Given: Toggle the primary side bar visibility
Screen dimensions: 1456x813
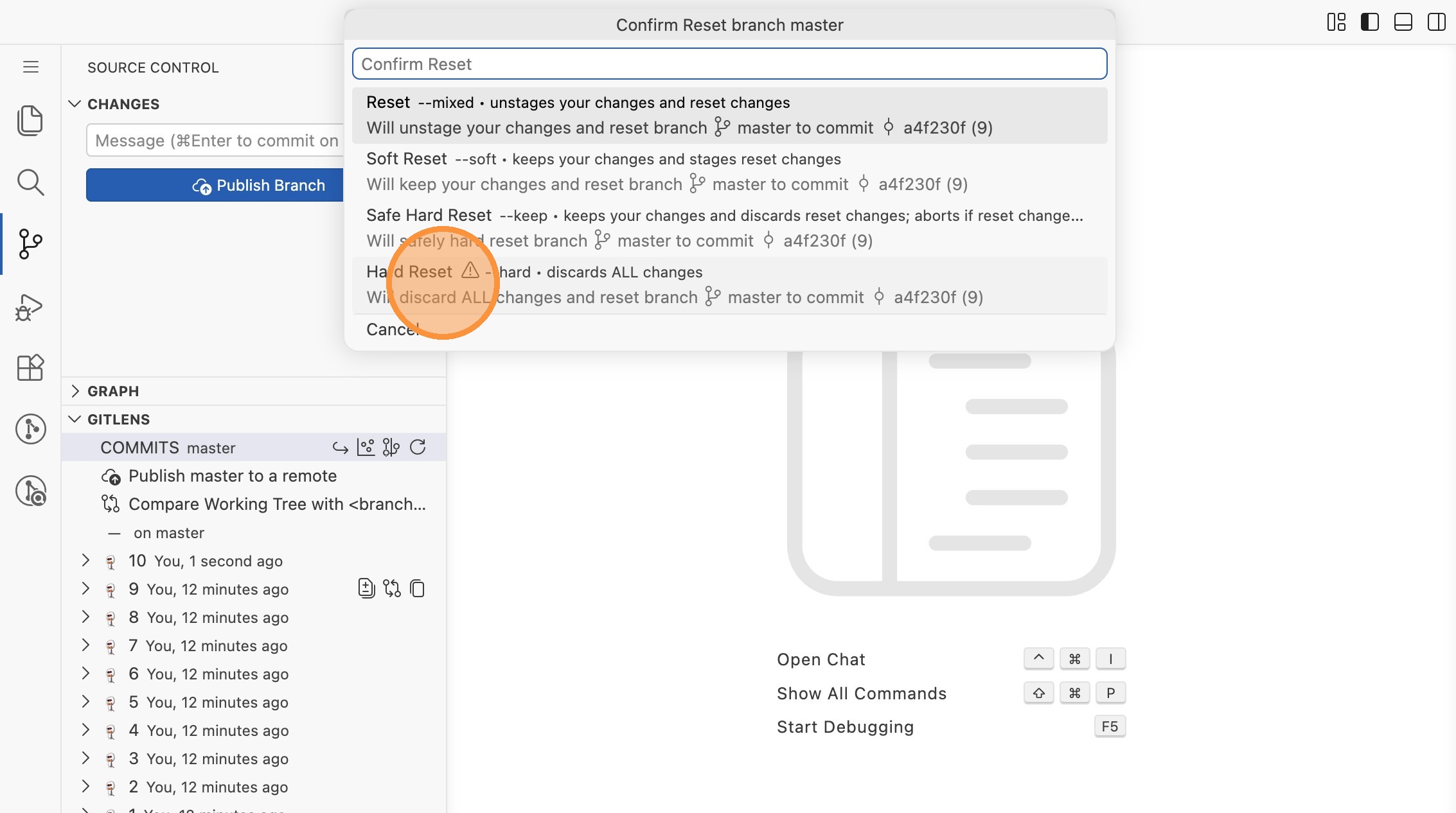Looking at the screenshot, I should [1369, 22].
